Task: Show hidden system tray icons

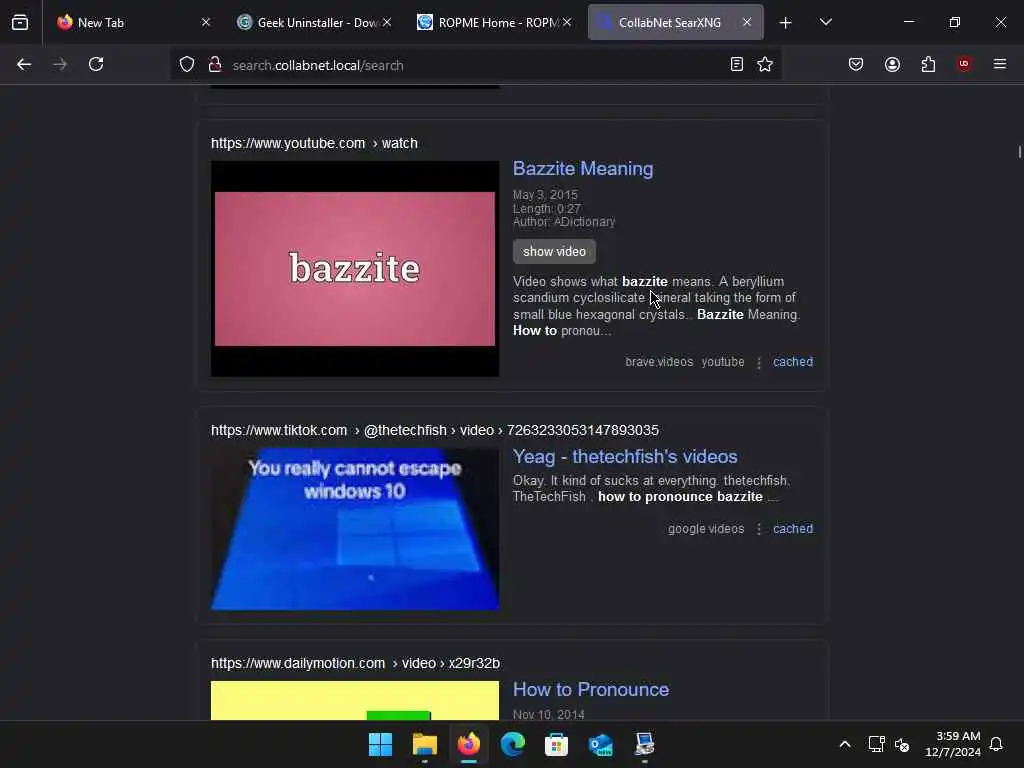Action: click(844, 744)
